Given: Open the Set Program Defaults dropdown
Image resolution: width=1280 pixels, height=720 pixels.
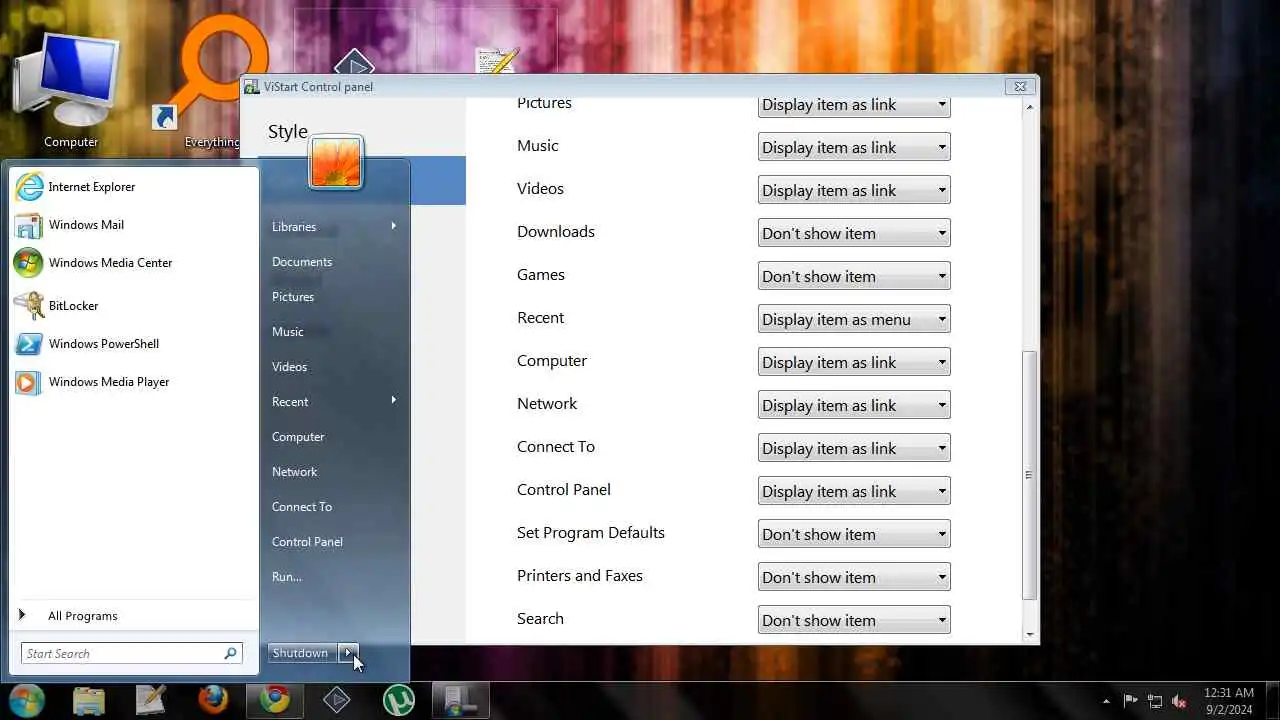Looking at the screenshot, I should pyautogui.click(x=854, y=534).
